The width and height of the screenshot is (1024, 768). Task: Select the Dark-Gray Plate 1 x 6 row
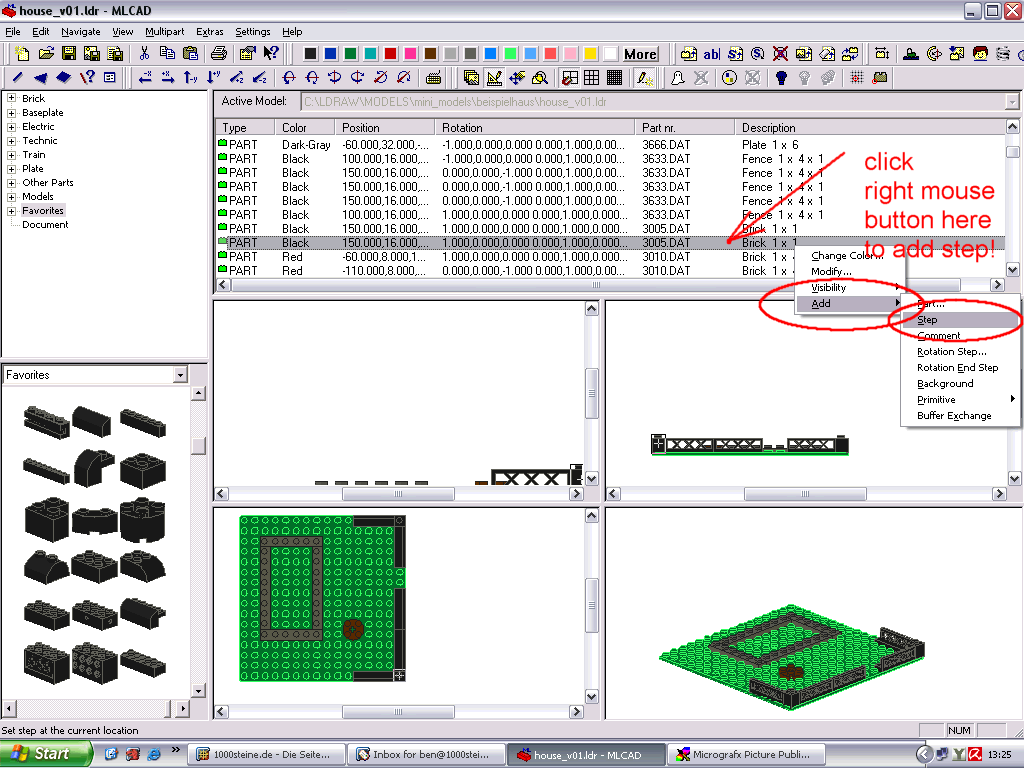610,145
